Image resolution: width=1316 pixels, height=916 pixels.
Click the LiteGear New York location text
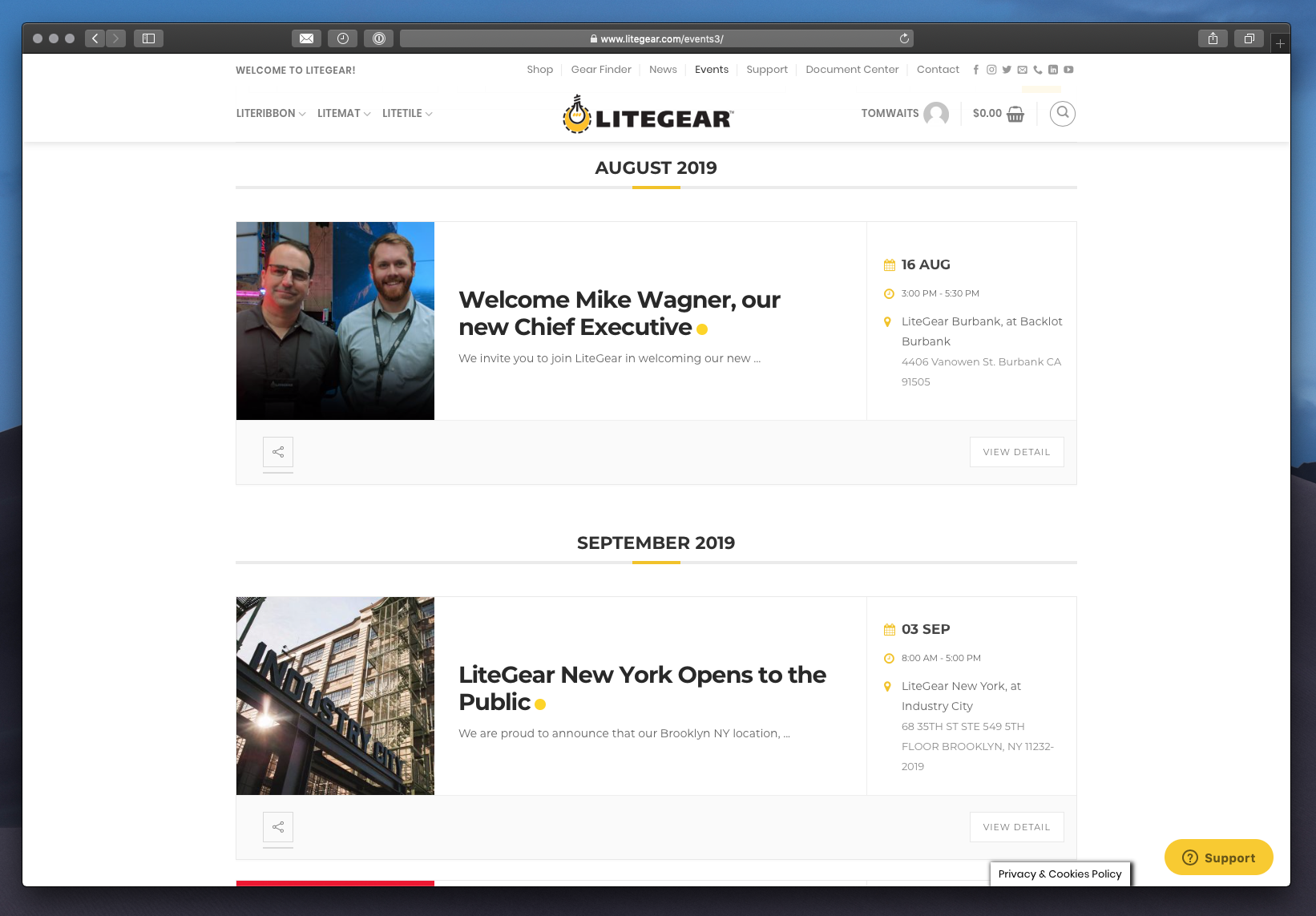click(x=961, y=696)
